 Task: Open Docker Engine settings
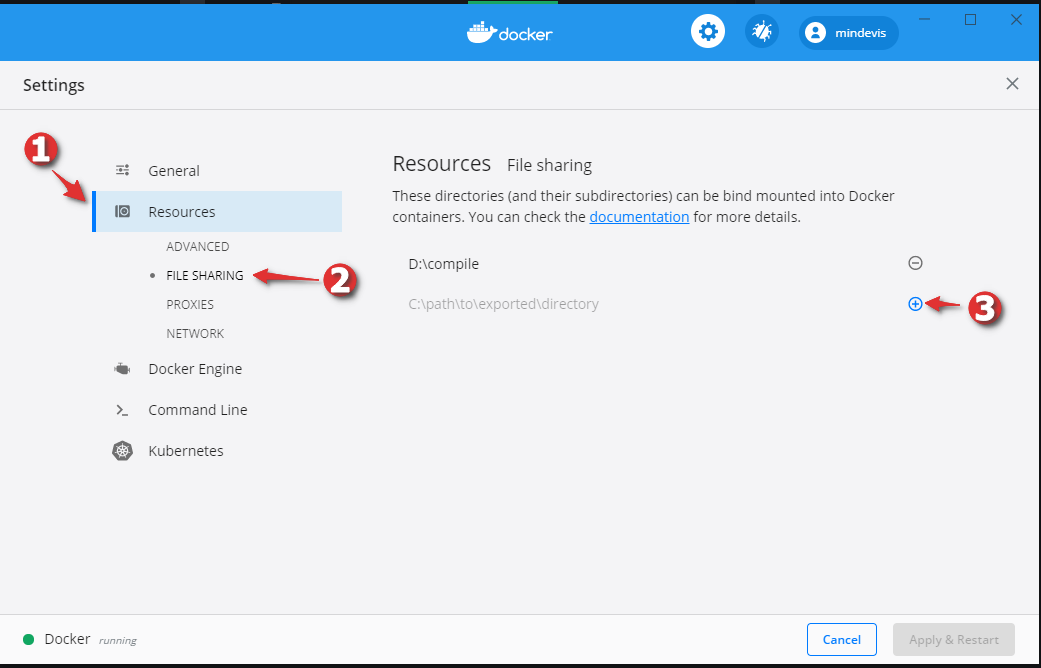(195, 369)
